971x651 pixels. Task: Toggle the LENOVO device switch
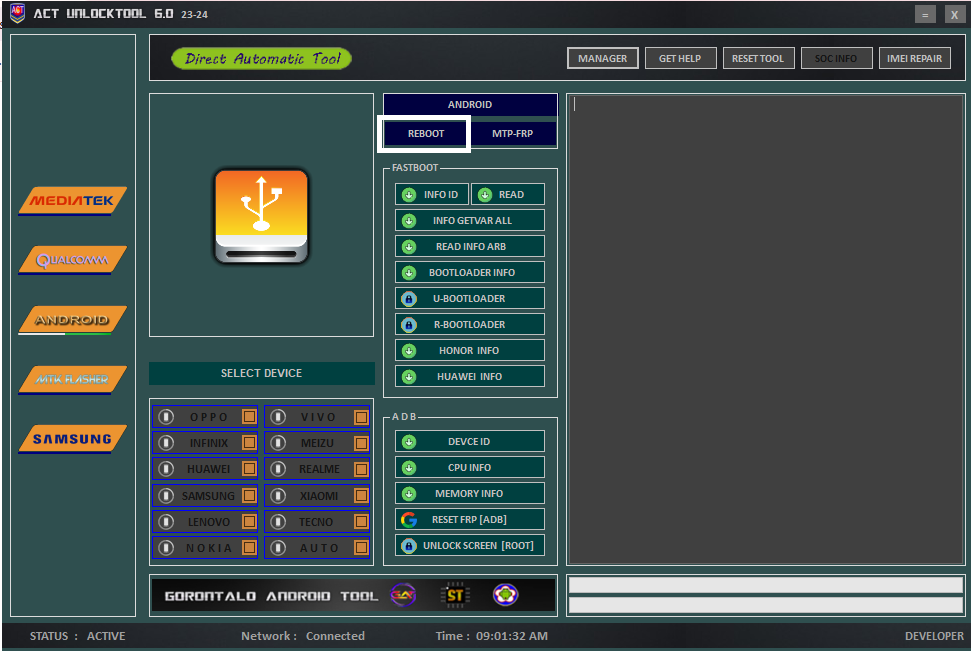(166, 522)
